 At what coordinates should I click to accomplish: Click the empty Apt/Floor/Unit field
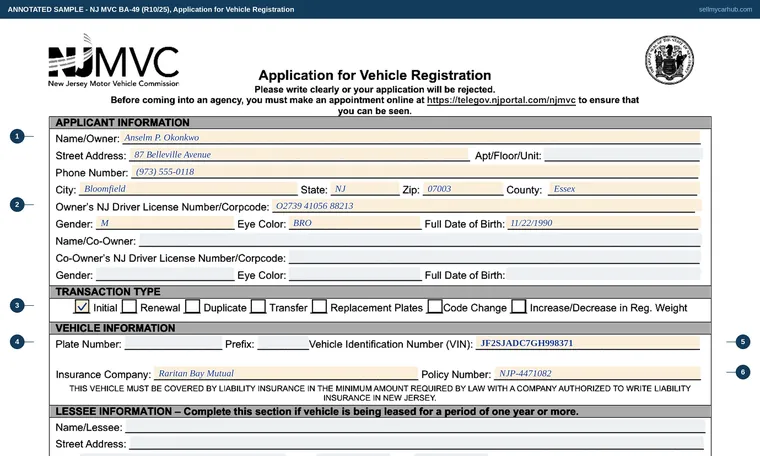coord(623,155)
